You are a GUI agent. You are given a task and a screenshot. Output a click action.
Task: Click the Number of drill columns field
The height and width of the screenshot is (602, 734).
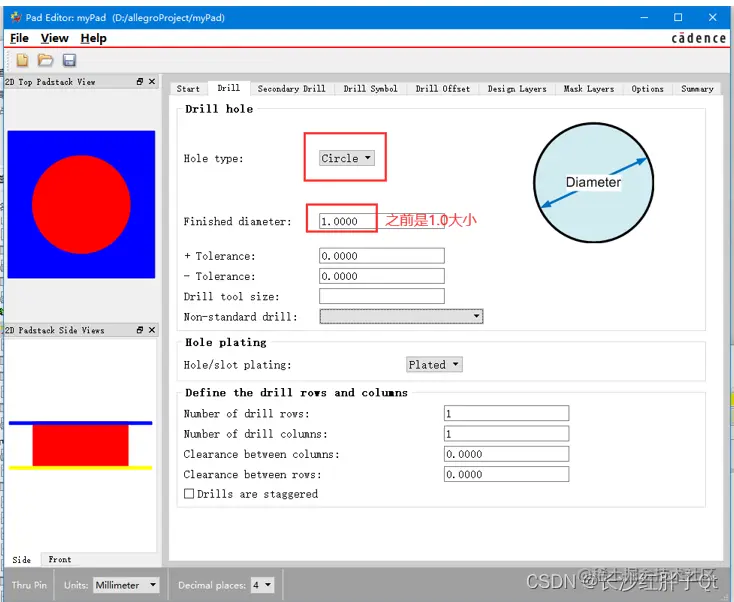[506, 433]
